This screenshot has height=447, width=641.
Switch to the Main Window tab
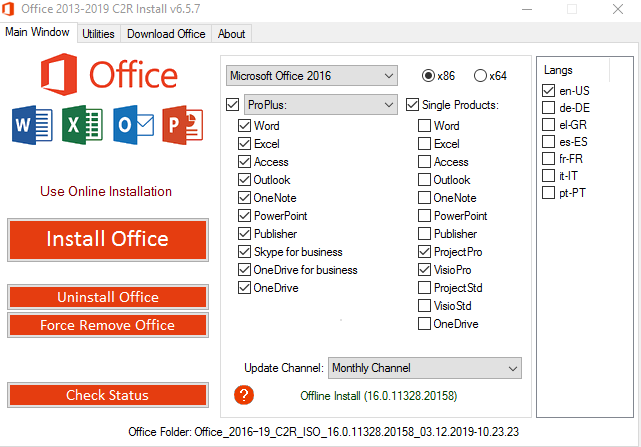[x=38, y=32]
